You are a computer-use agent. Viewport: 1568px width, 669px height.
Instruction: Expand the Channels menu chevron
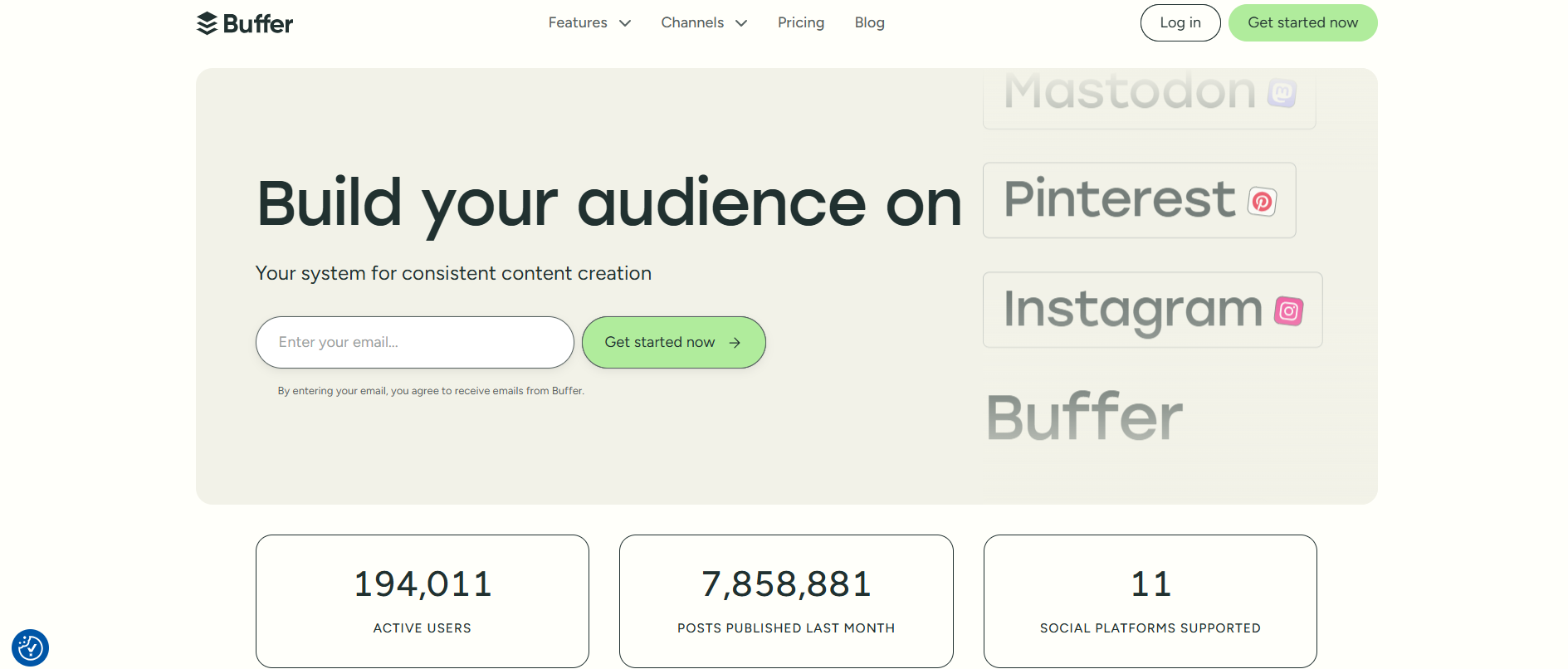point(741,23)
